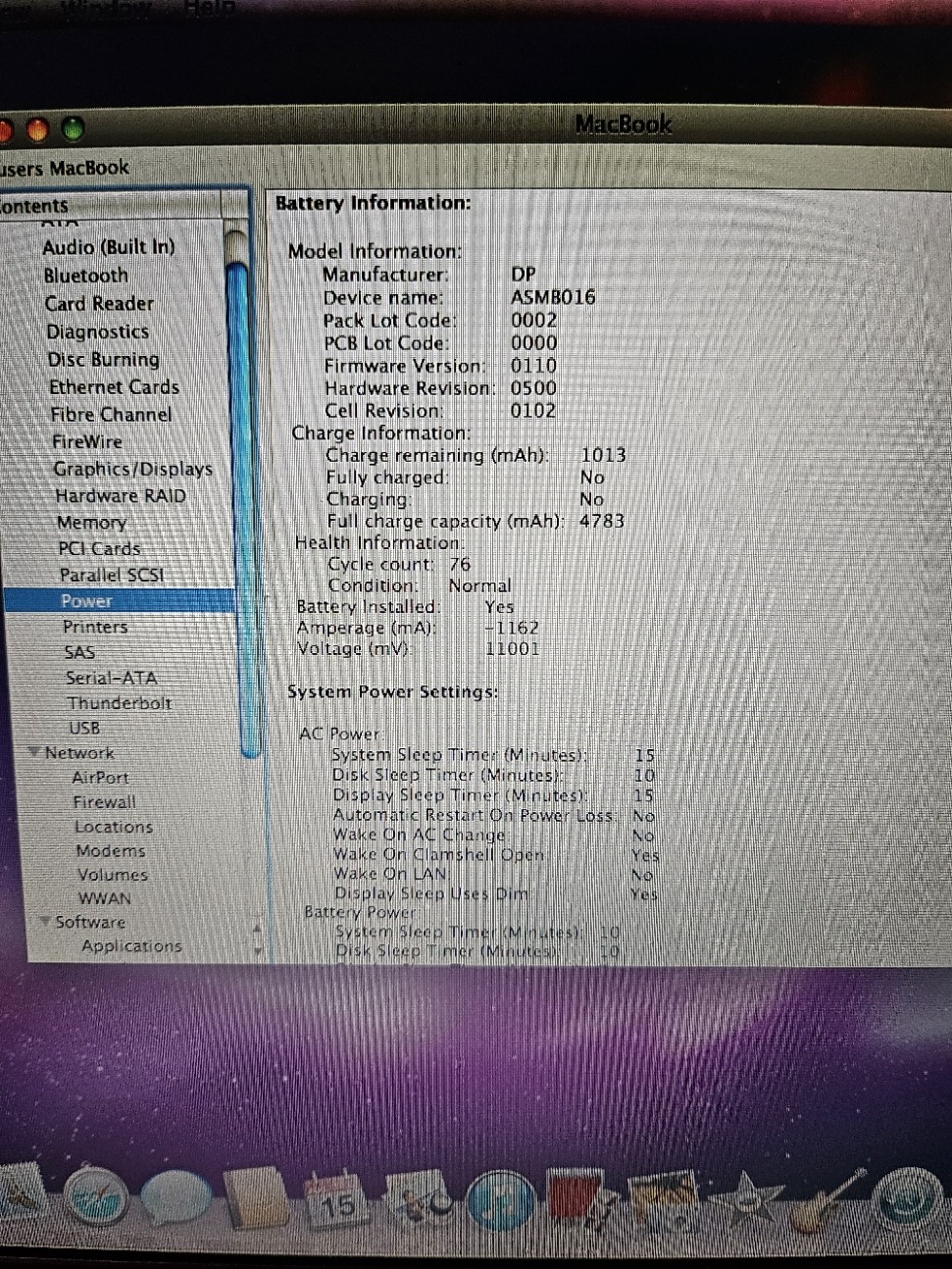The image size is (952, 1269).
Task: Select FireWire in Contents list
Action: 87,441
